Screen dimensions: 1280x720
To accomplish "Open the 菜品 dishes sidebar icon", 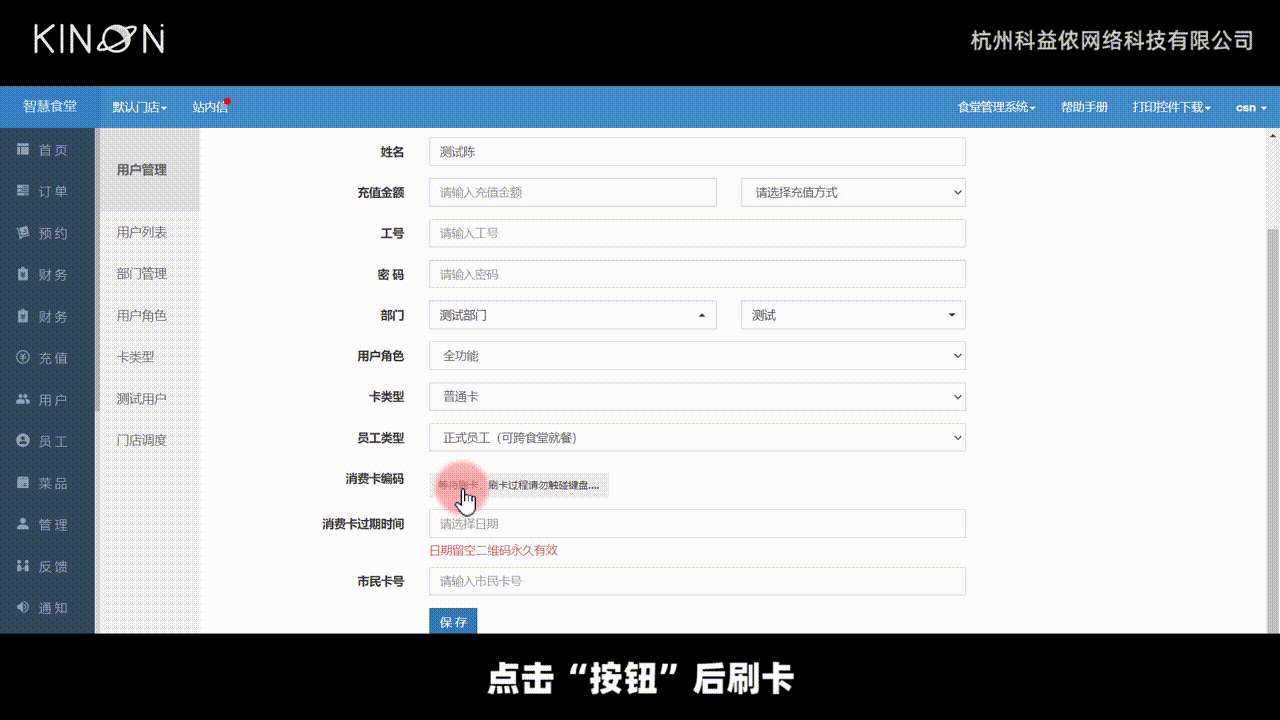I will [23, 483].
